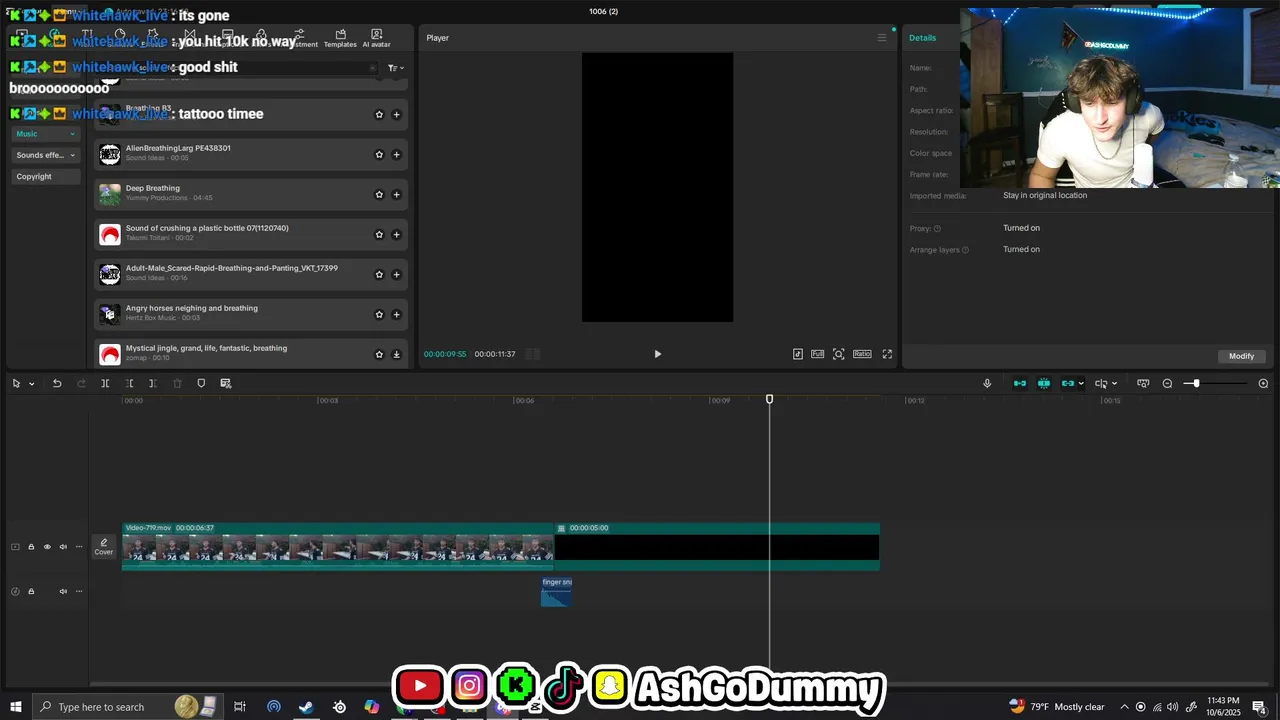The image size is (1280, 720).
Task: Mute the main video track
Action: click(x=63, y=547)
